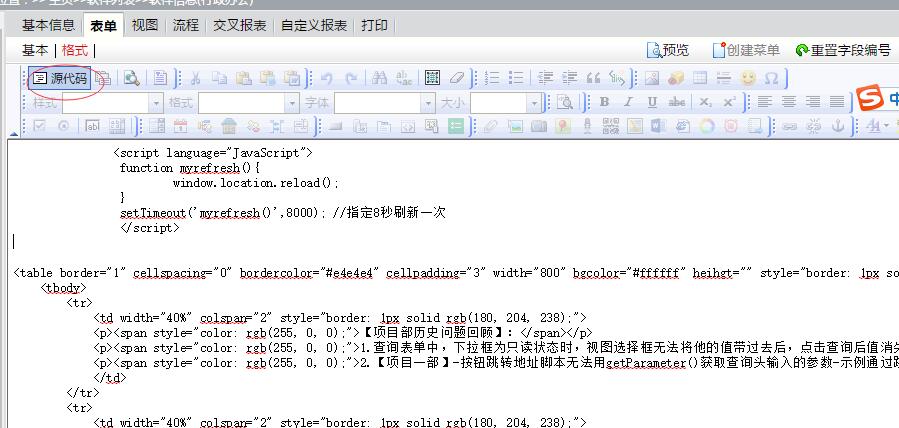Toggle align left

(x=764, y=102)
